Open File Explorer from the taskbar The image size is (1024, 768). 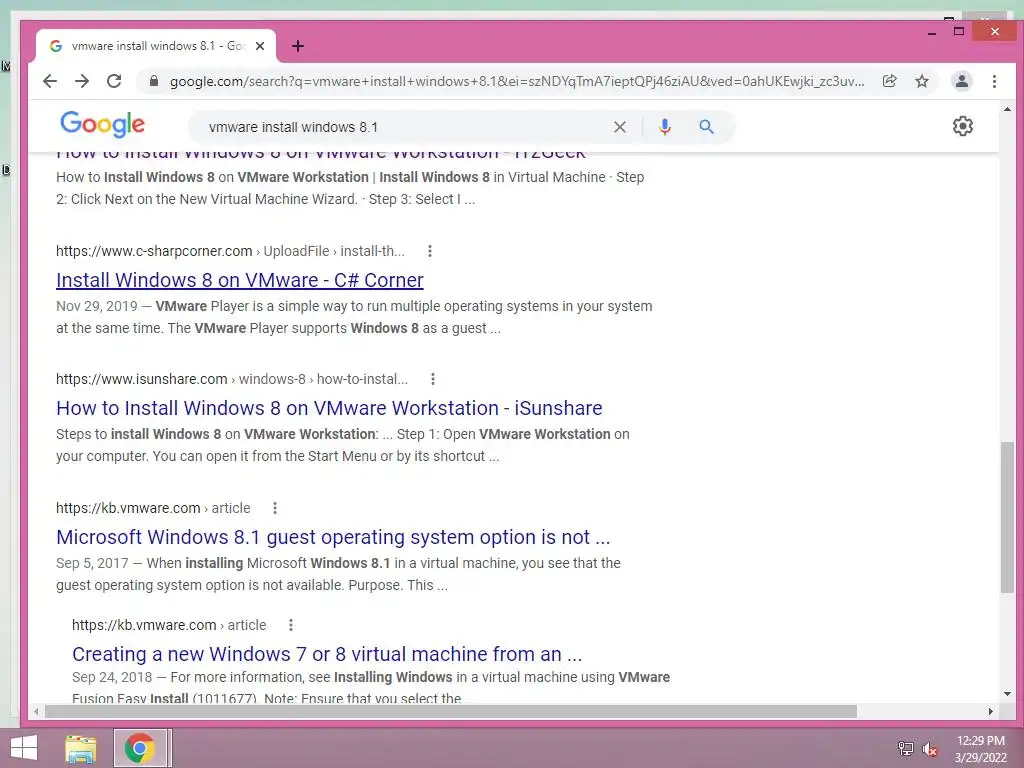click(81, 748)
